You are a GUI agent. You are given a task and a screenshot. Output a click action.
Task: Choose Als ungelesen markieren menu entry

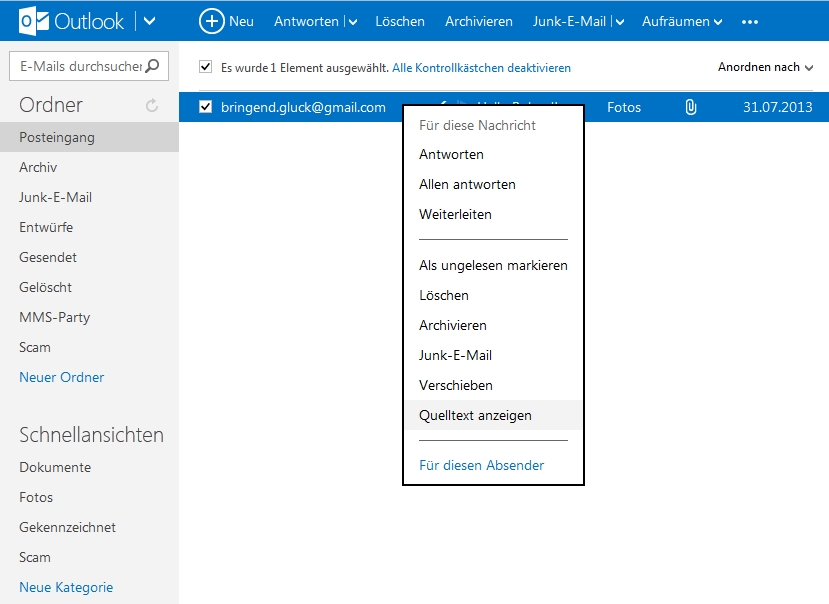click(x=493, y=265)
